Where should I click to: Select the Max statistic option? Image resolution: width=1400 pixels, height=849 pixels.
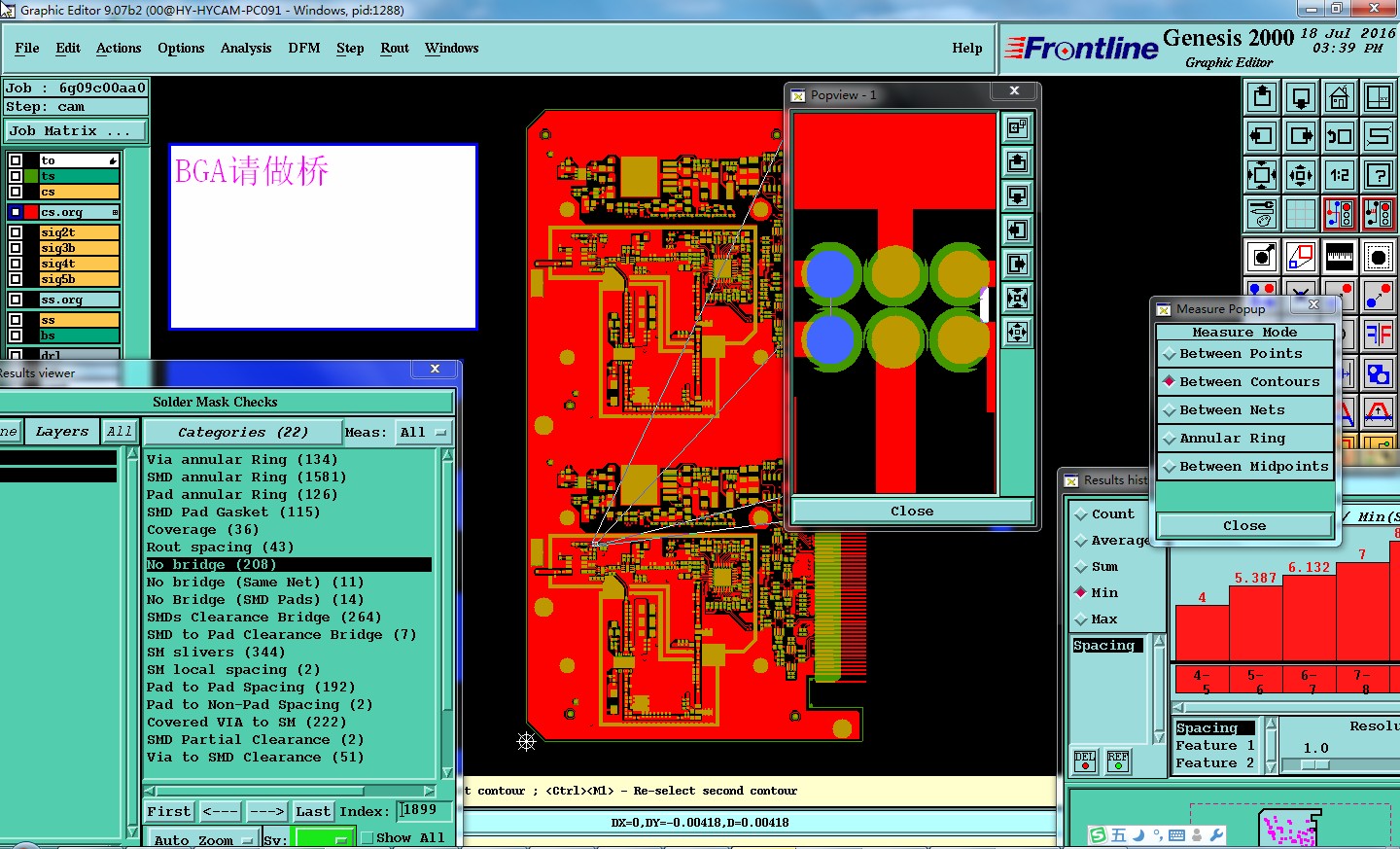click(x=1097, y=619)
